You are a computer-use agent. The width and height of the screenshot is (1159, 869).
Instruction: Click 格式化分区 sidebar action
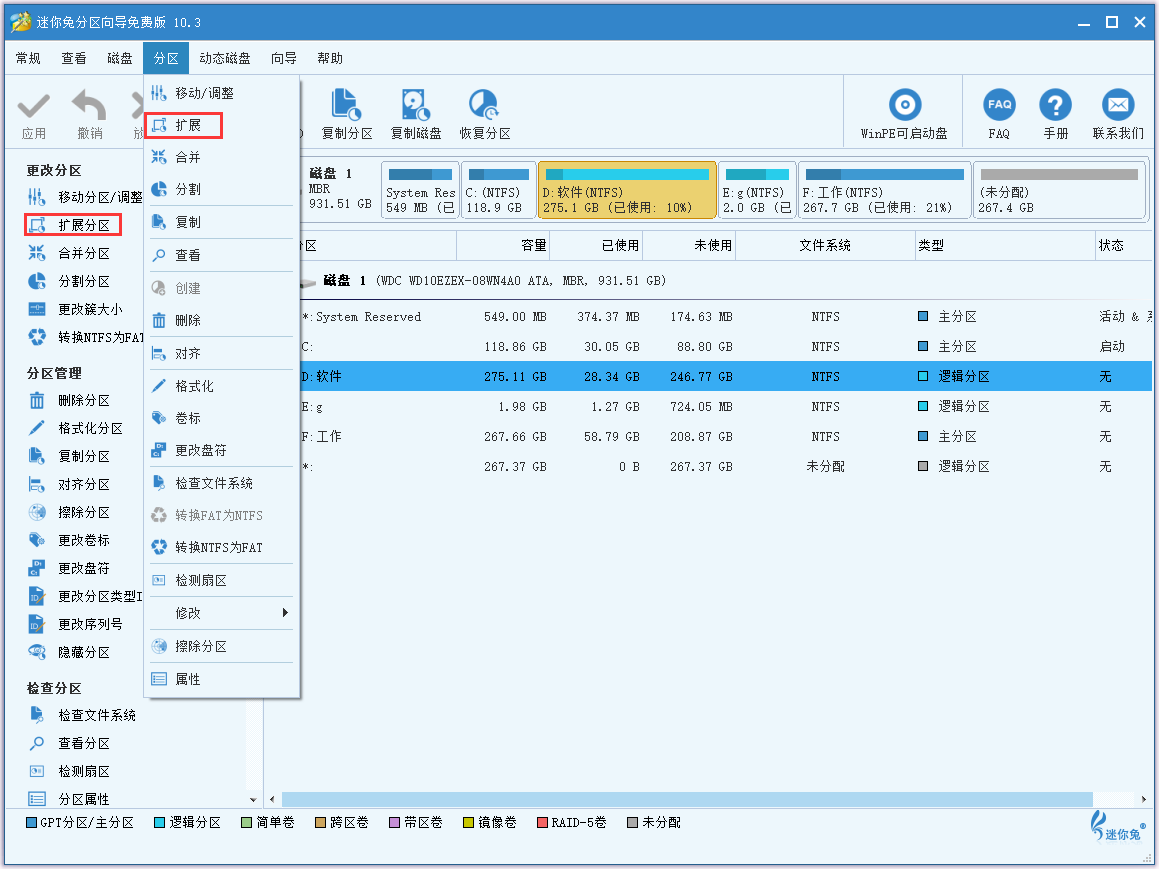pos(75,429)
